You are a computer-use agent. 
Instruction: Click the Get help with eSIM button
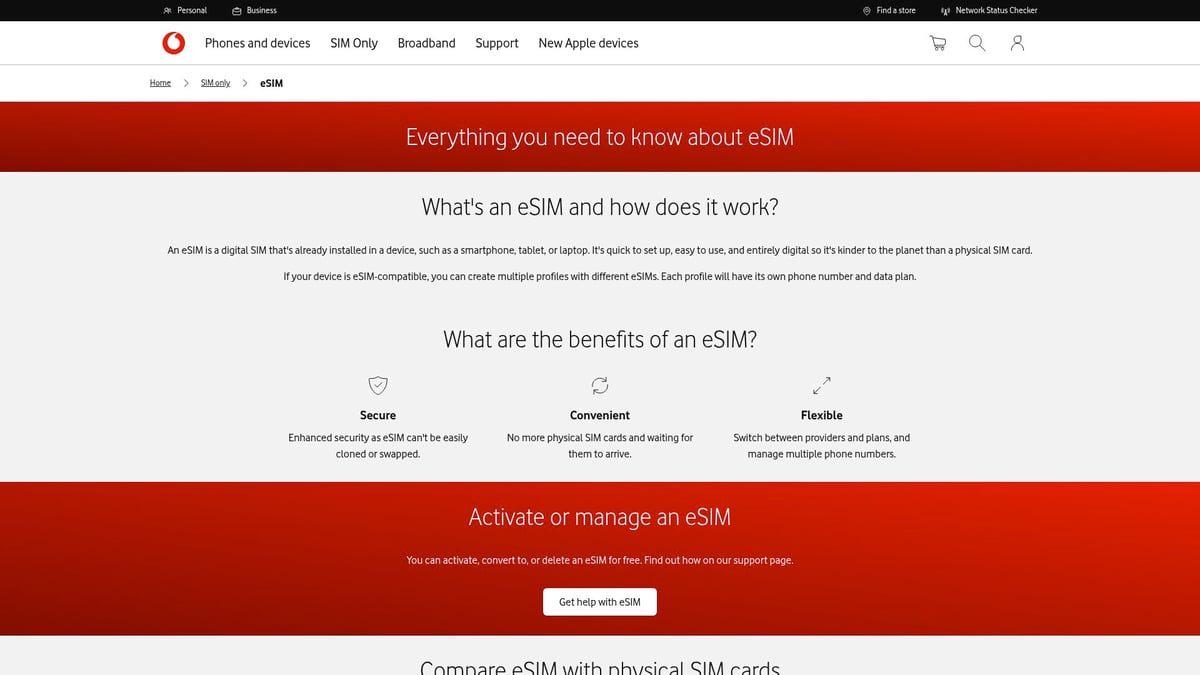599,601
